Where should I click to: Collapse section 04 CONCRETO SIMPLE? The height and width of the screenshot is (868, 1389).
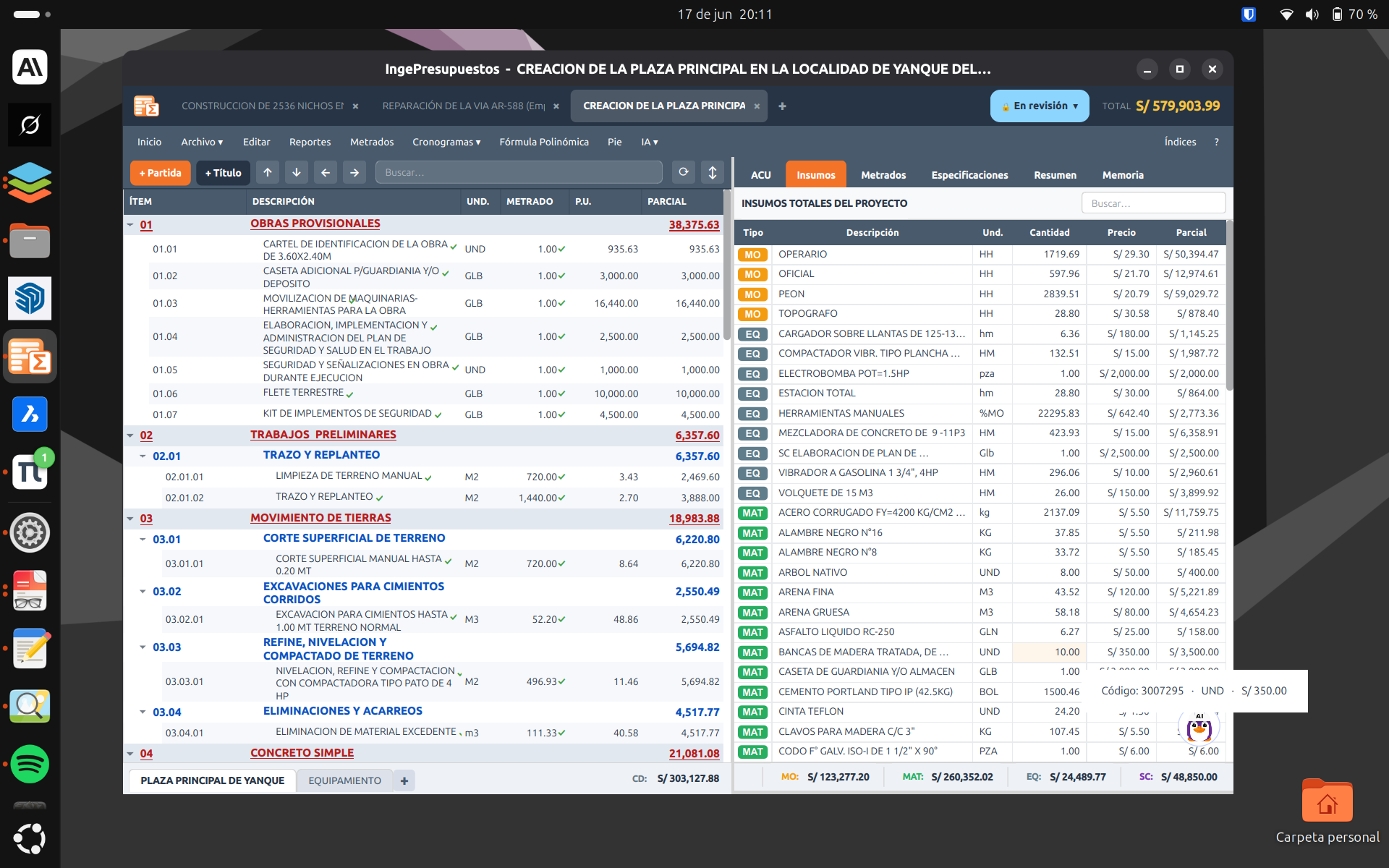point(130,754)
